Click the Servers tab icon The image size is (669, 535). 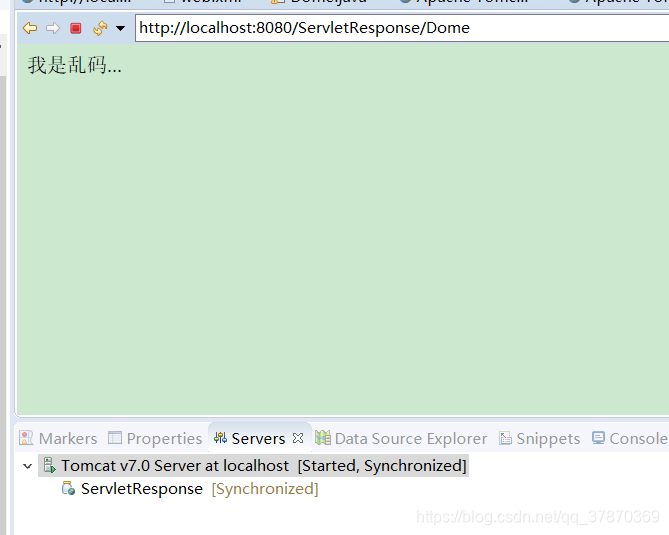(221, 438)
